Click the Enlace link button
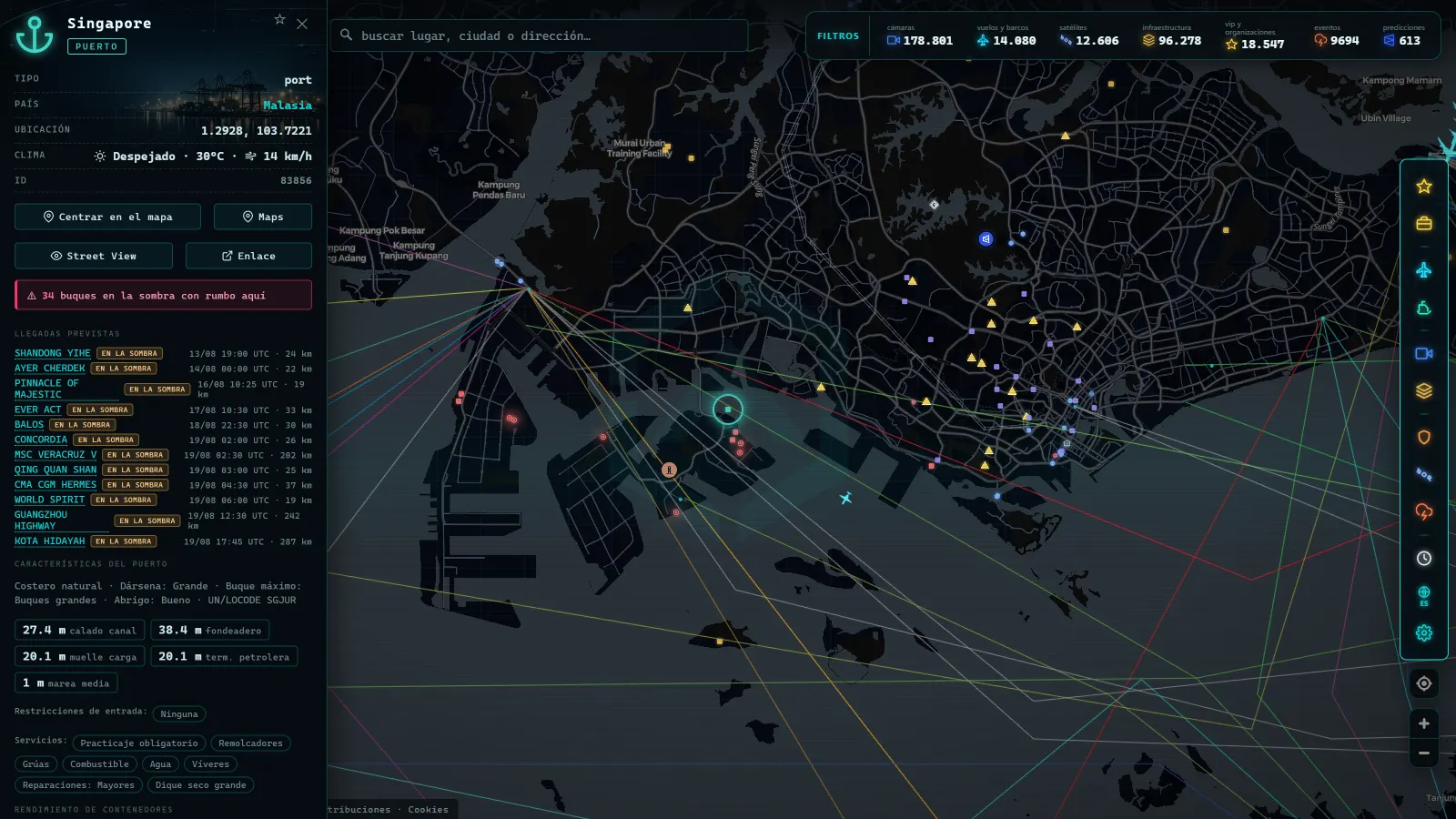The height and width of the screenshot is (819, 1456). click(x=248, y=256)
